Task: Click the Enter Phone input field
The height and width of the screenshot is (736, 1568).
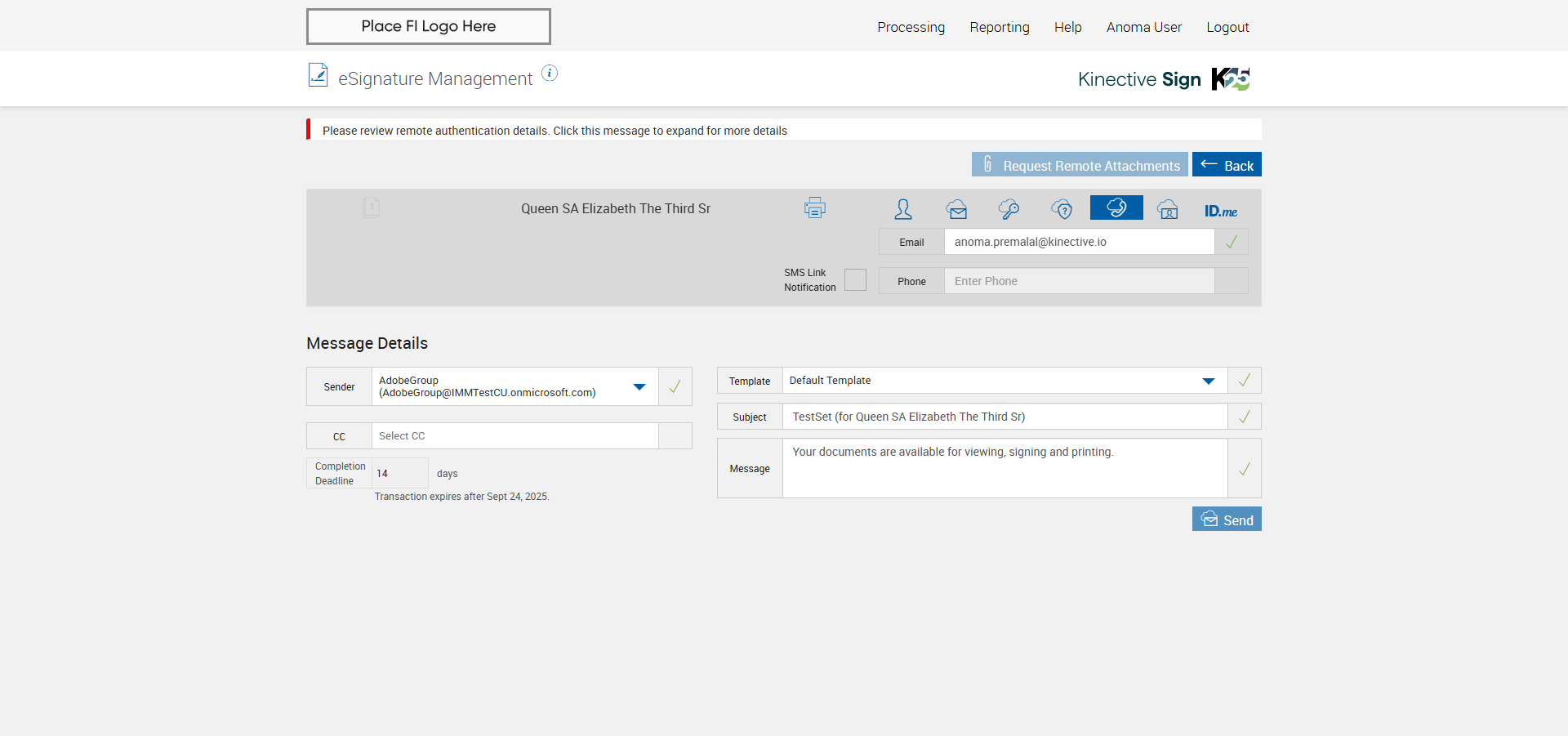Action: tap(1078, 281)
